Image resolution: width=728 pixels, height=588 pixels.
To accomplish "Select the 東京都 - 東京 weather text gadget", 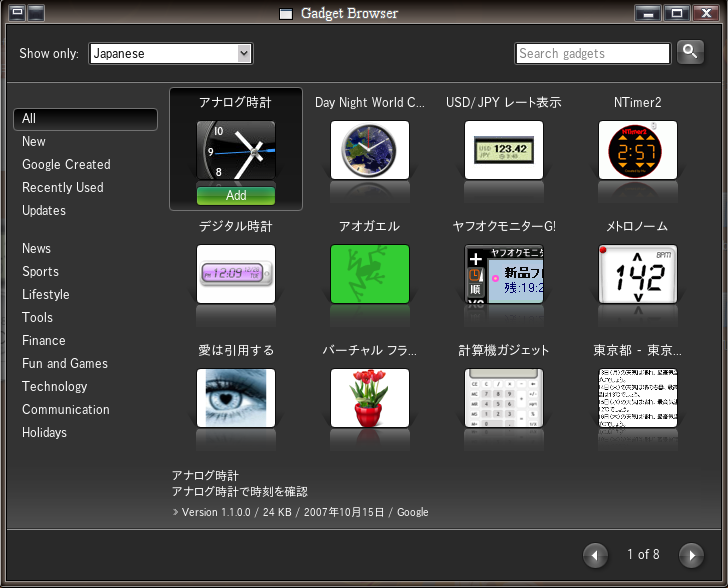I will point(637,398).
